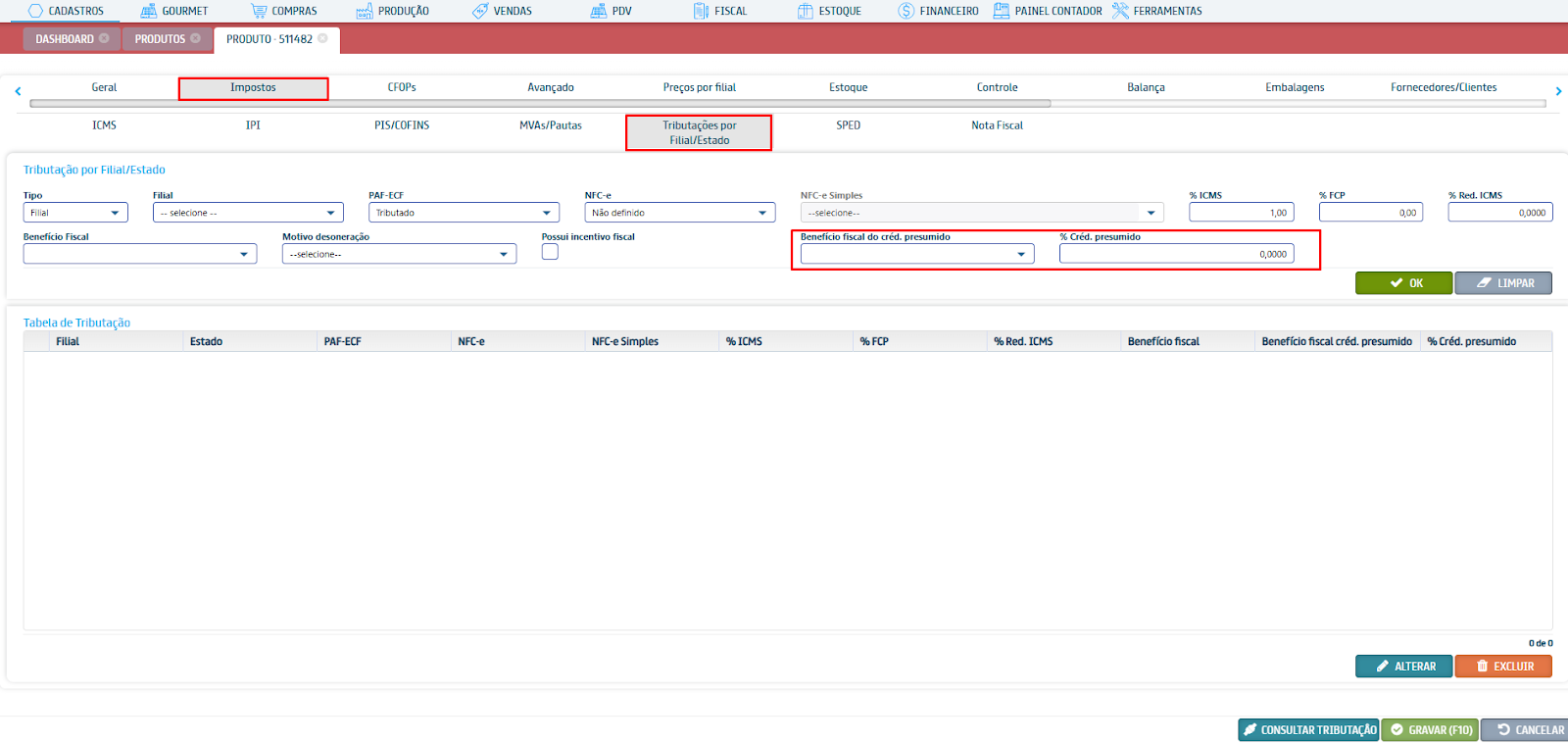
Task: Sort by the Estado column header
Action: (x=250, y=341)
